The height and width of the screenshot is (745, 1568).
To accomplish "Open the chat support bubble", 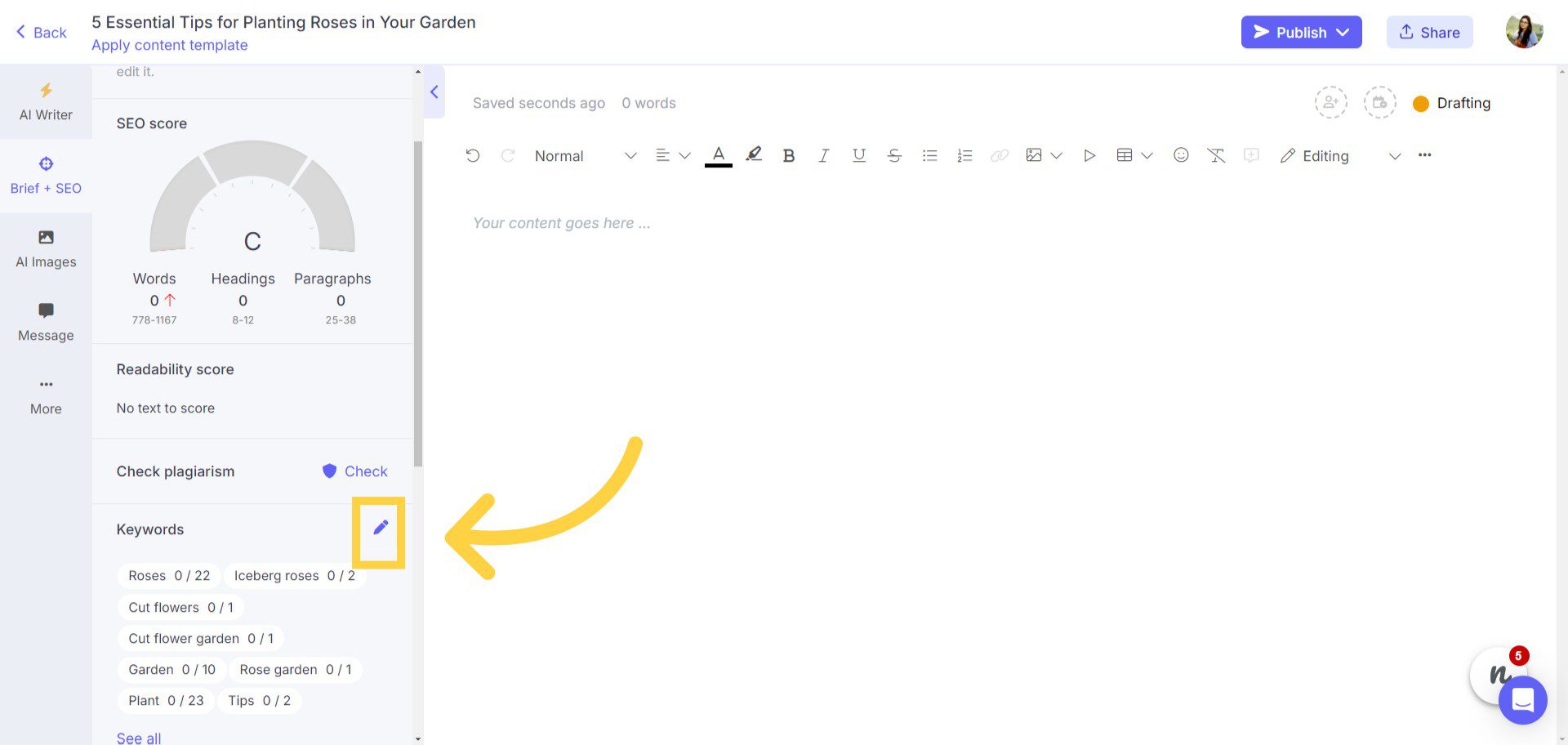I will (1522, 700).
